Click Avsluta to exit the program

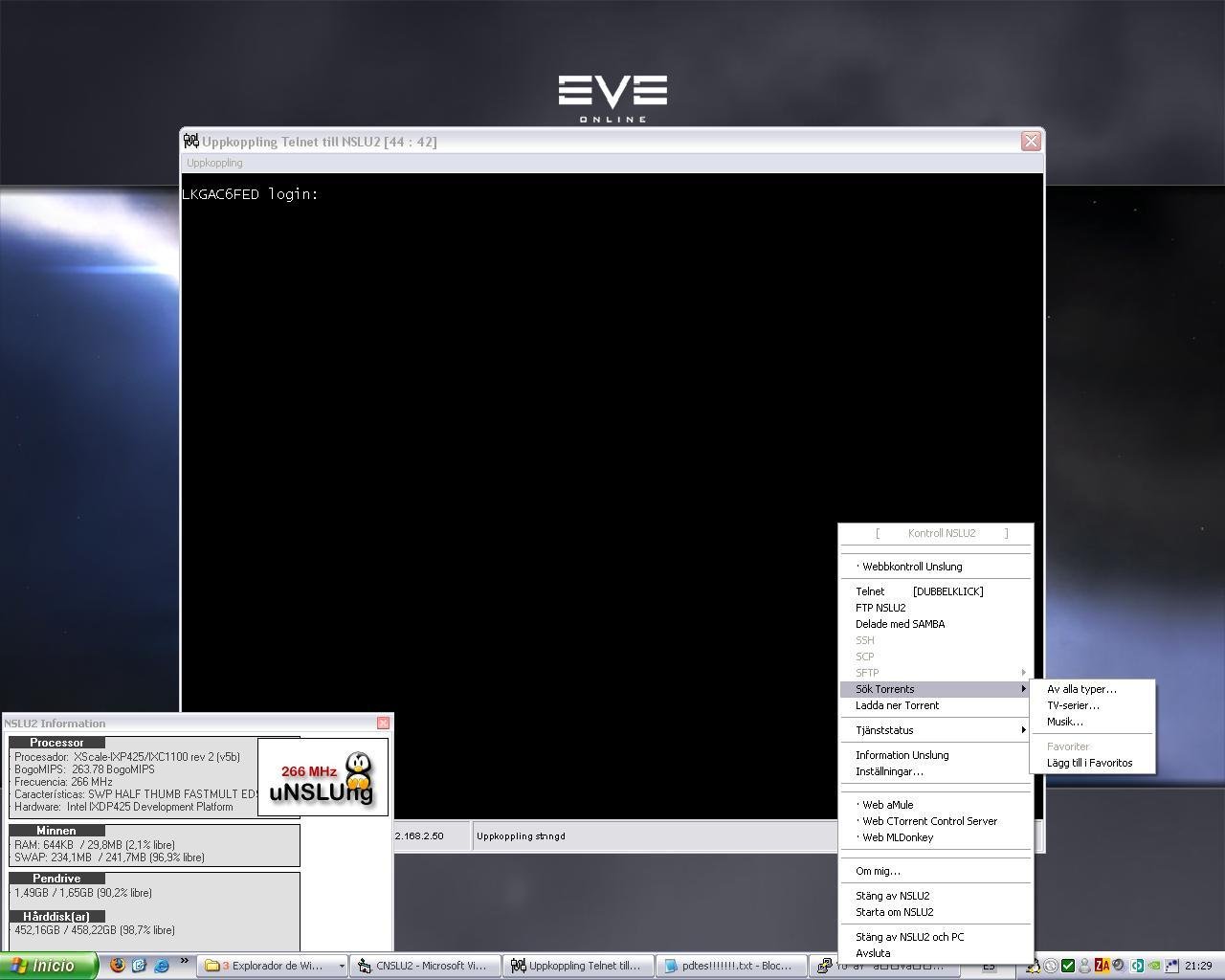(936, 953)
